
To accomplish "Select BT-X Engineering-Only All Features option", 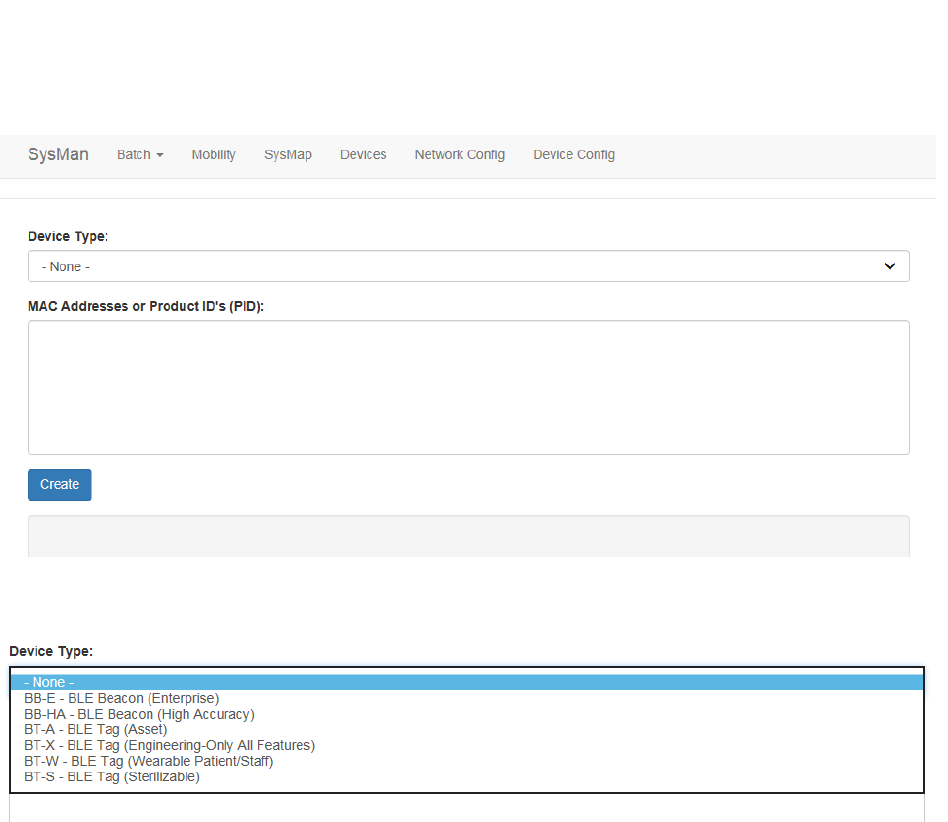I will [x=467, y=745].
